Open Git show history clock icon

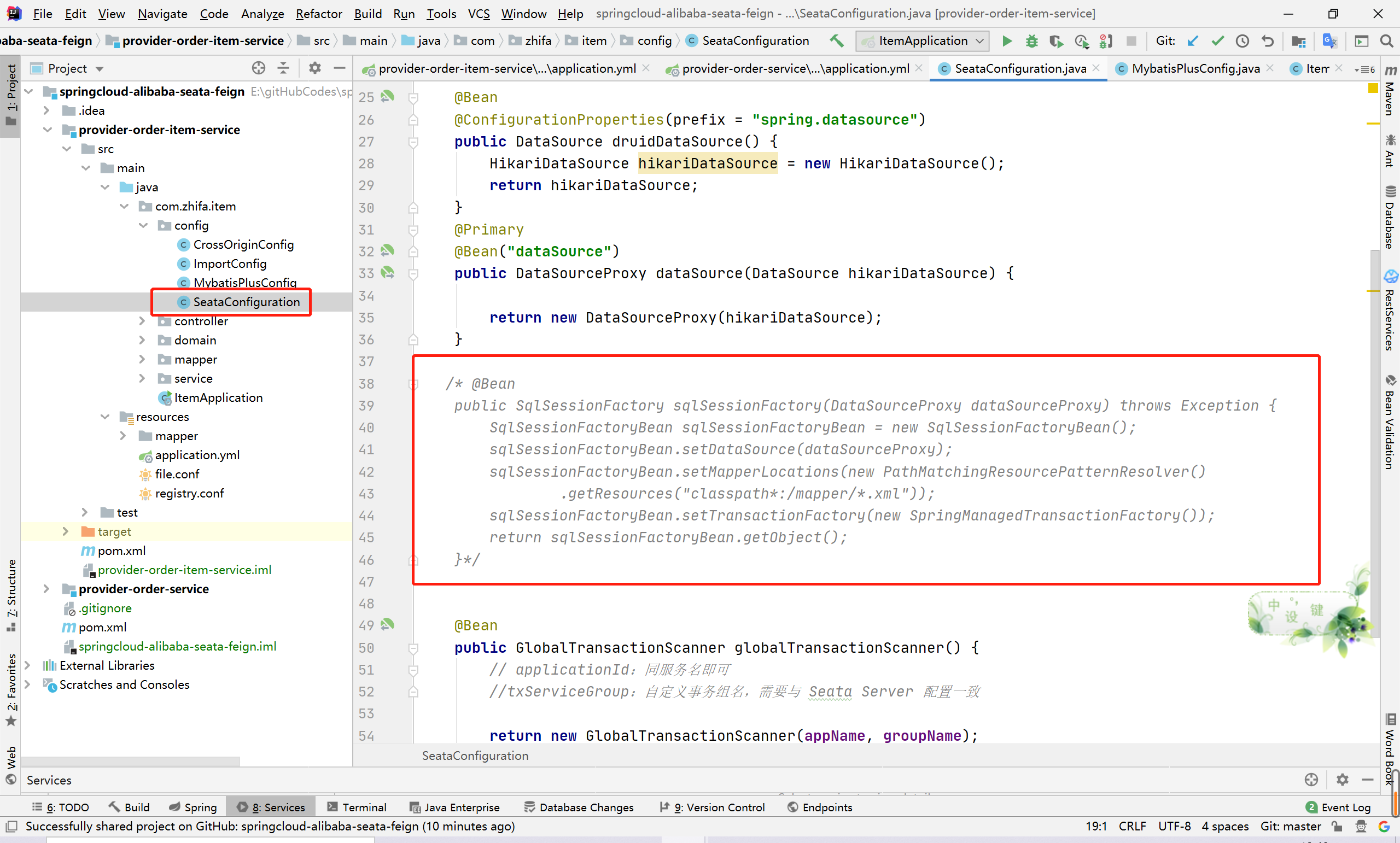coord(1242,41)
